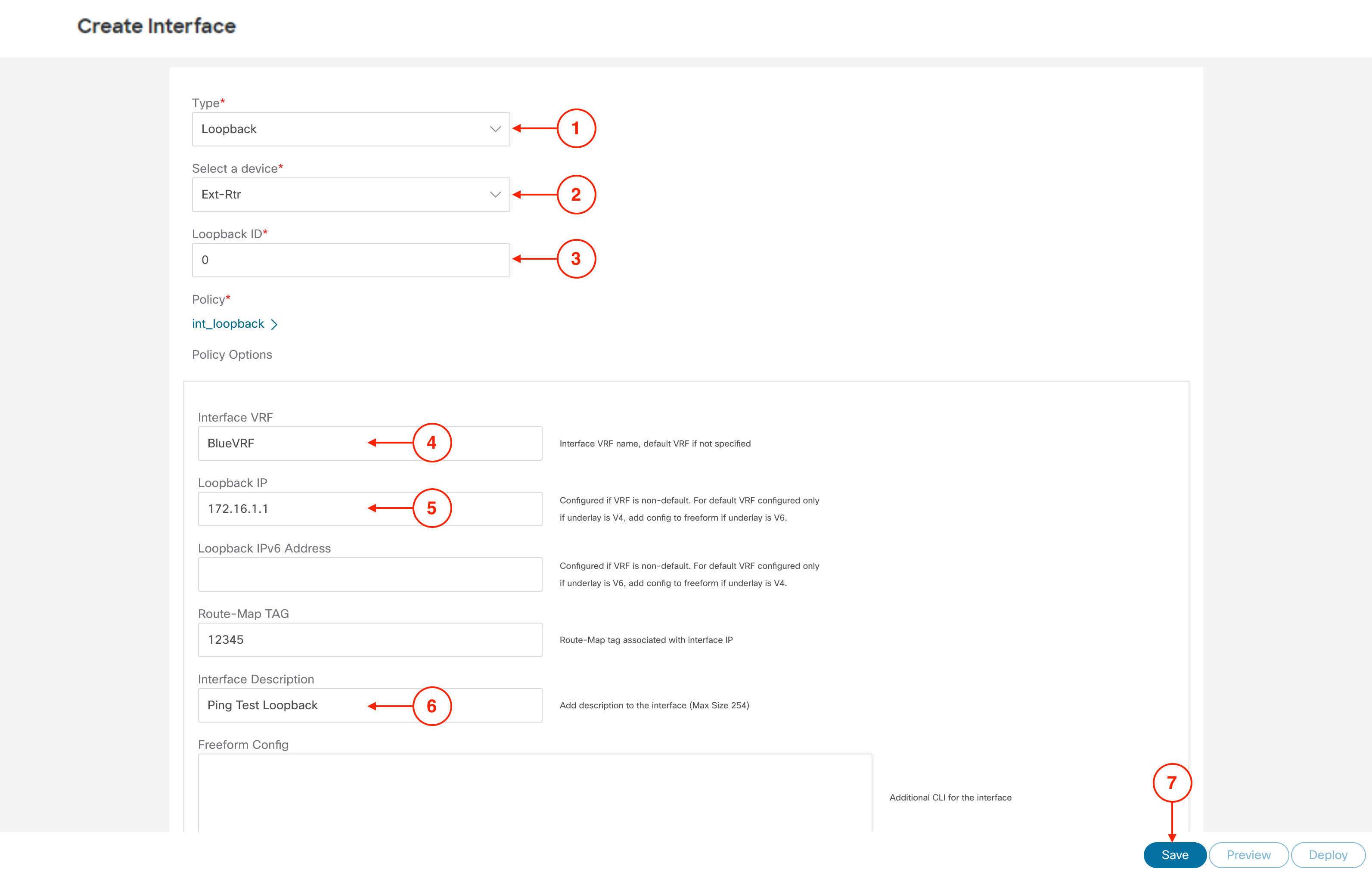Click the Loopback IP field 172.16.1.1
This screenshot has width=1372, height=875.
370,509
